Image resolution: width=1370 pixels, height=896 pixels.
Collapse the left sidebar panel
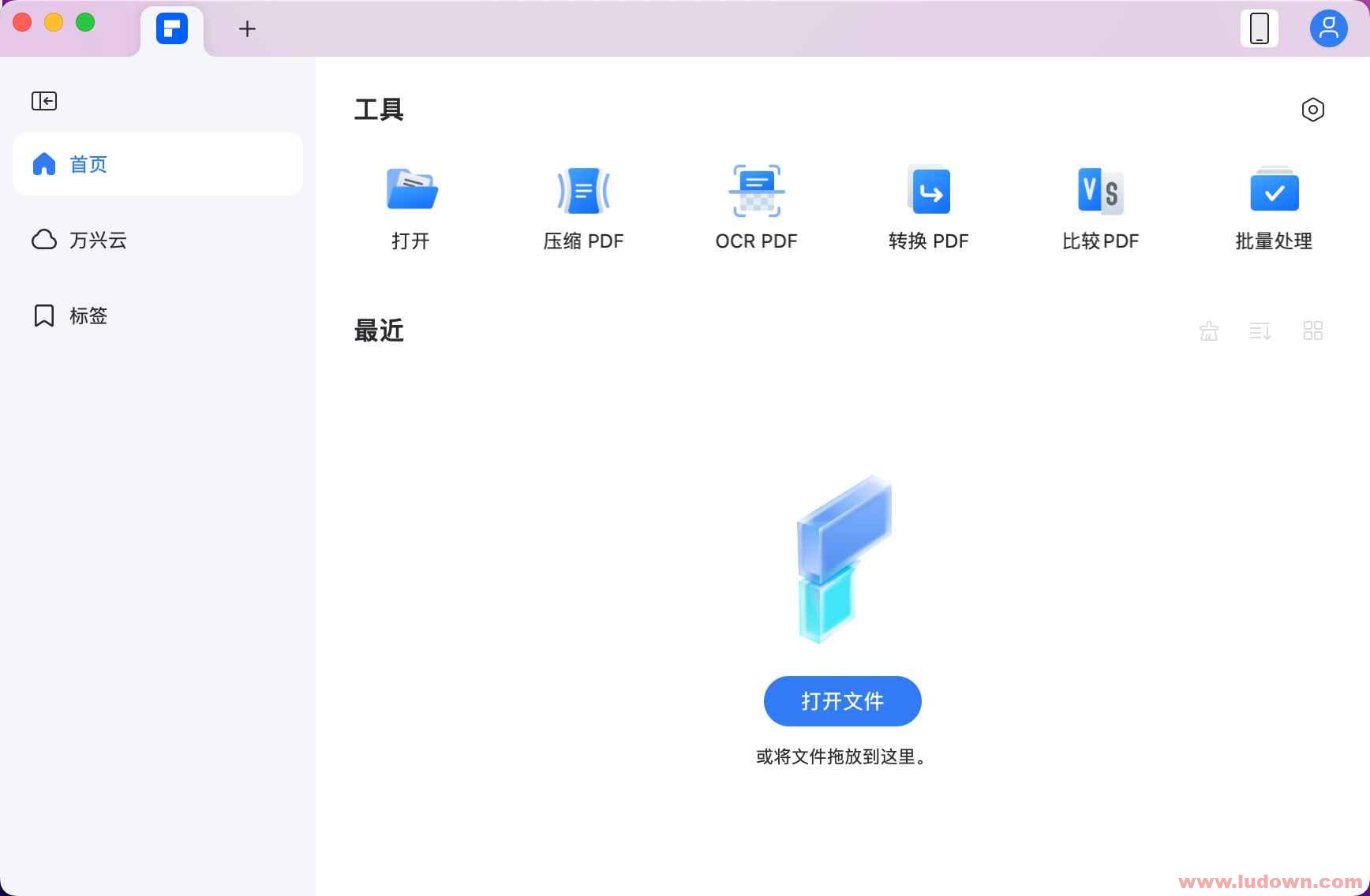click(x=44, y=101)
